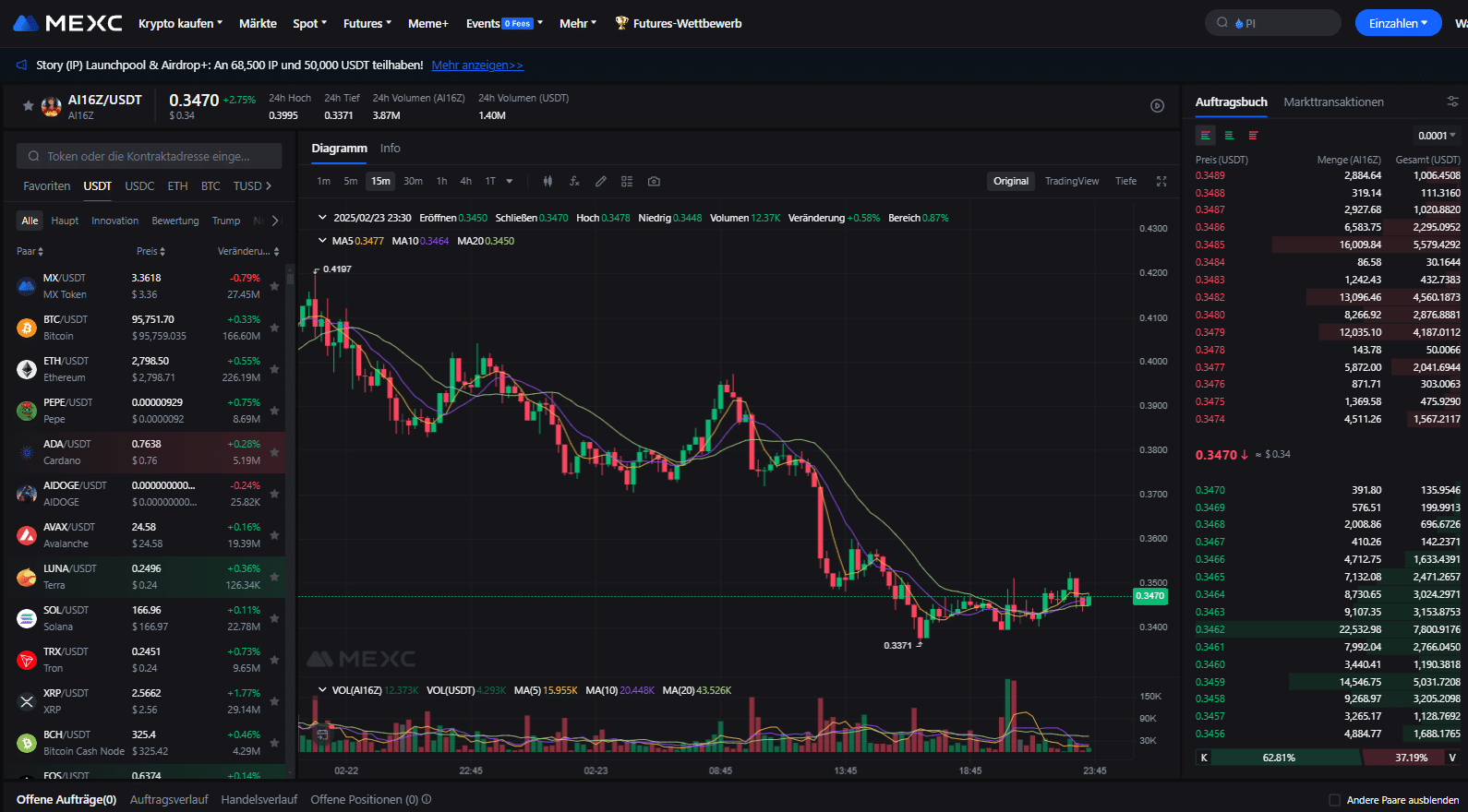
Task: Open the Märkte menu item
Action: 258,23
